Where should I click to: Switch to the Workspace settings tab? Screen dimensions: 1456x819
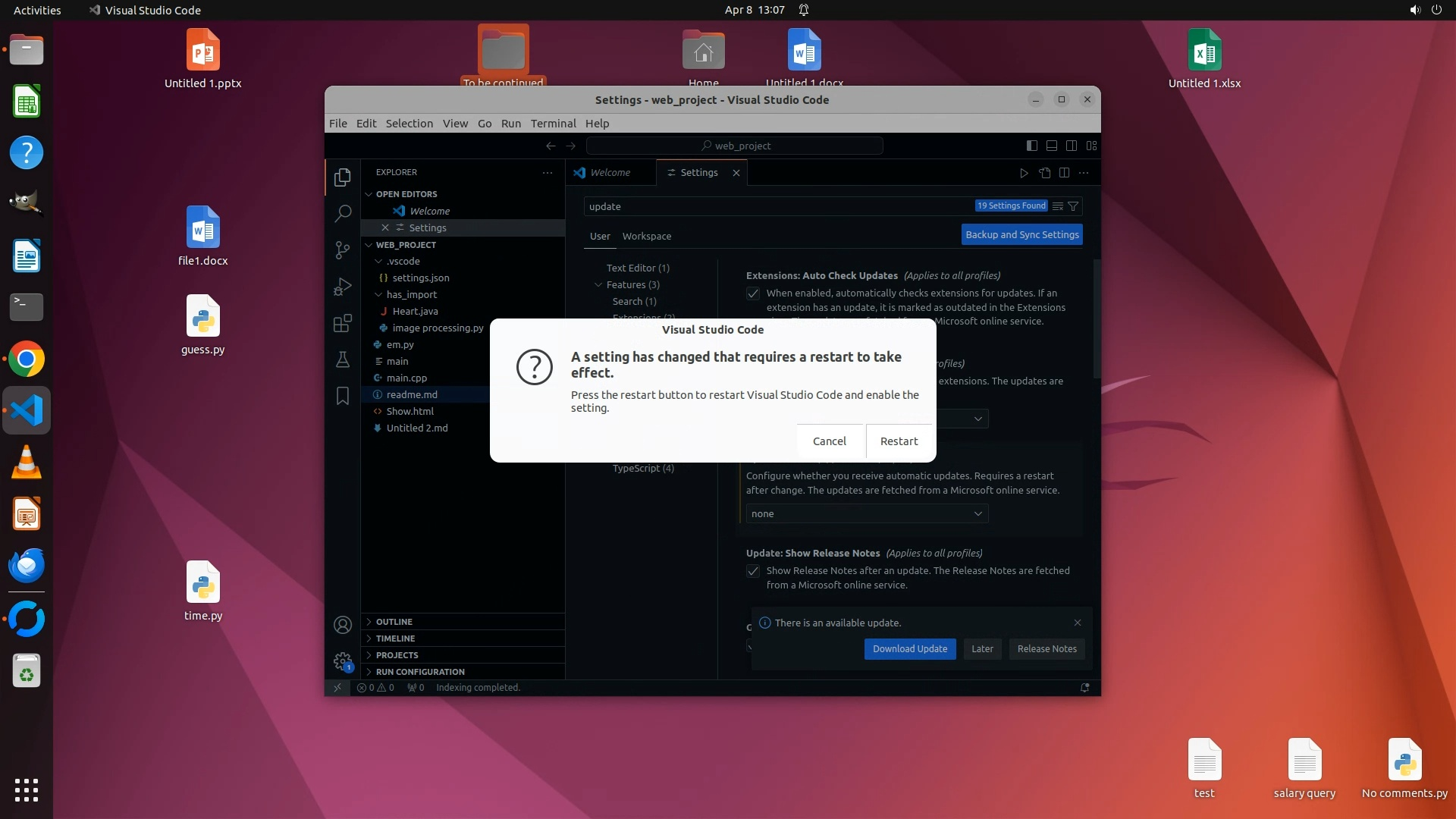point(646,237)
